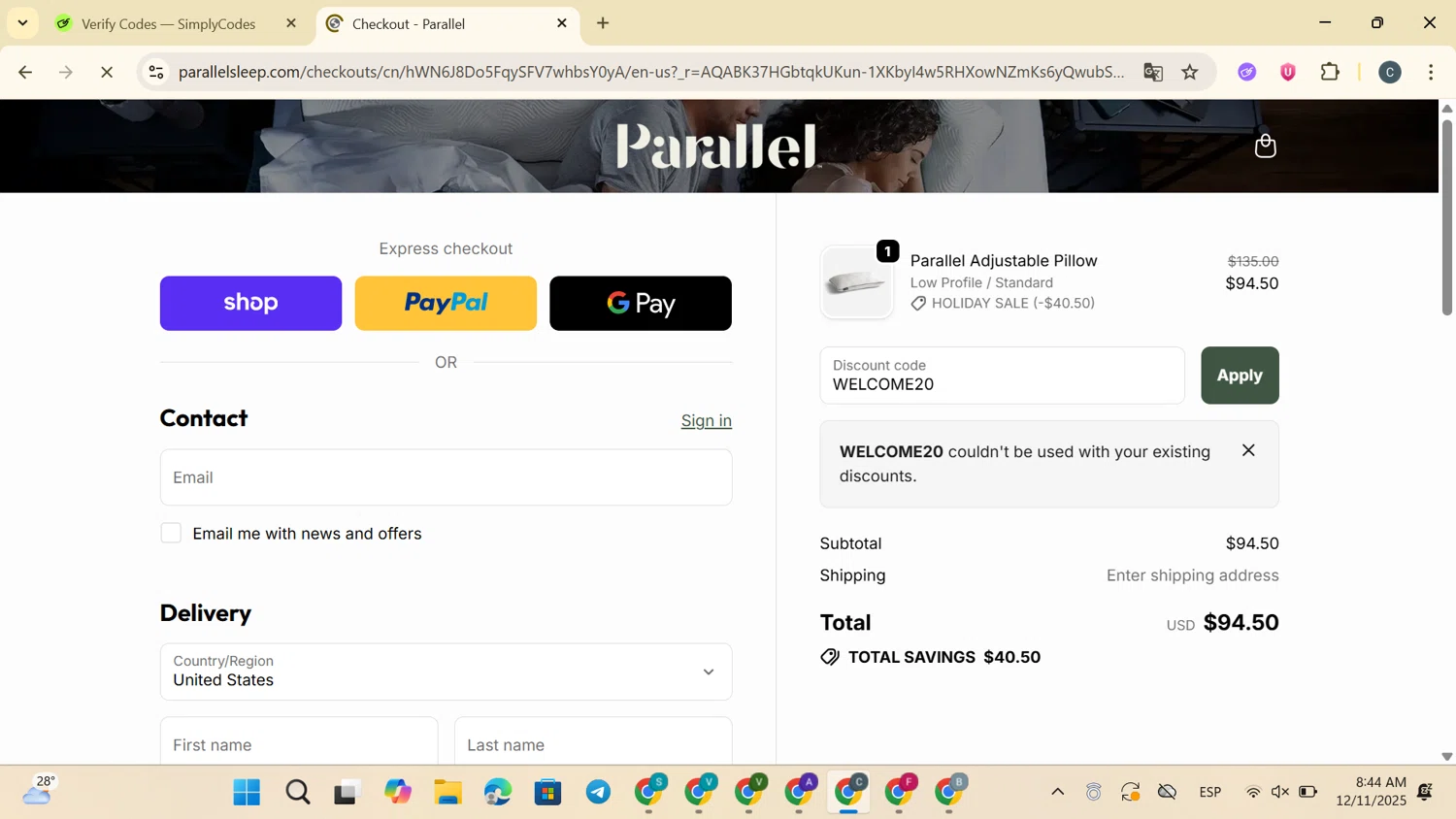Stop page loading with the X button
This screenshot has height=819, width=1456.
(107, 72)
